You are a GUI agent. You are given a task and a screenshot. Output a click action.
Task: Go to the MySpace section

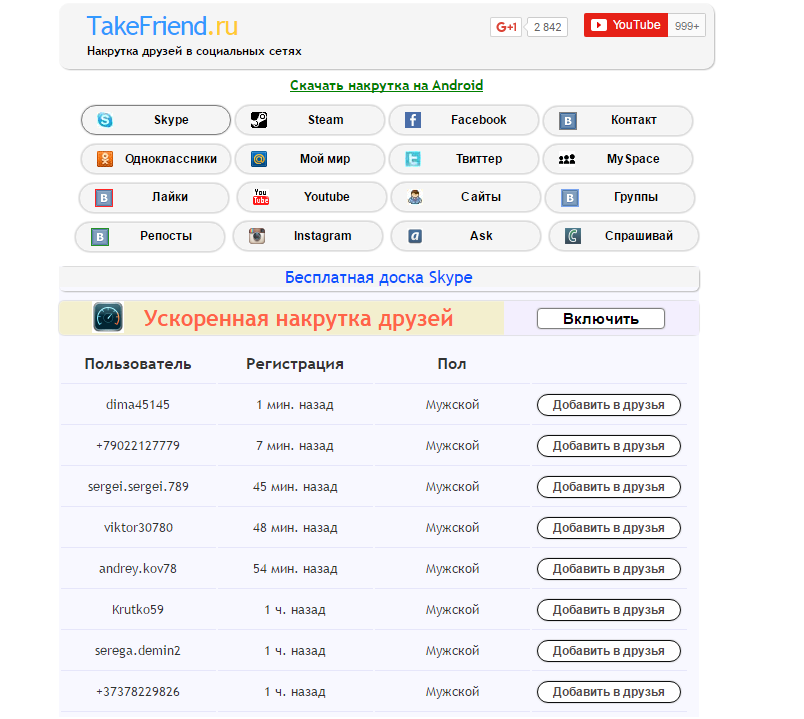618,159
